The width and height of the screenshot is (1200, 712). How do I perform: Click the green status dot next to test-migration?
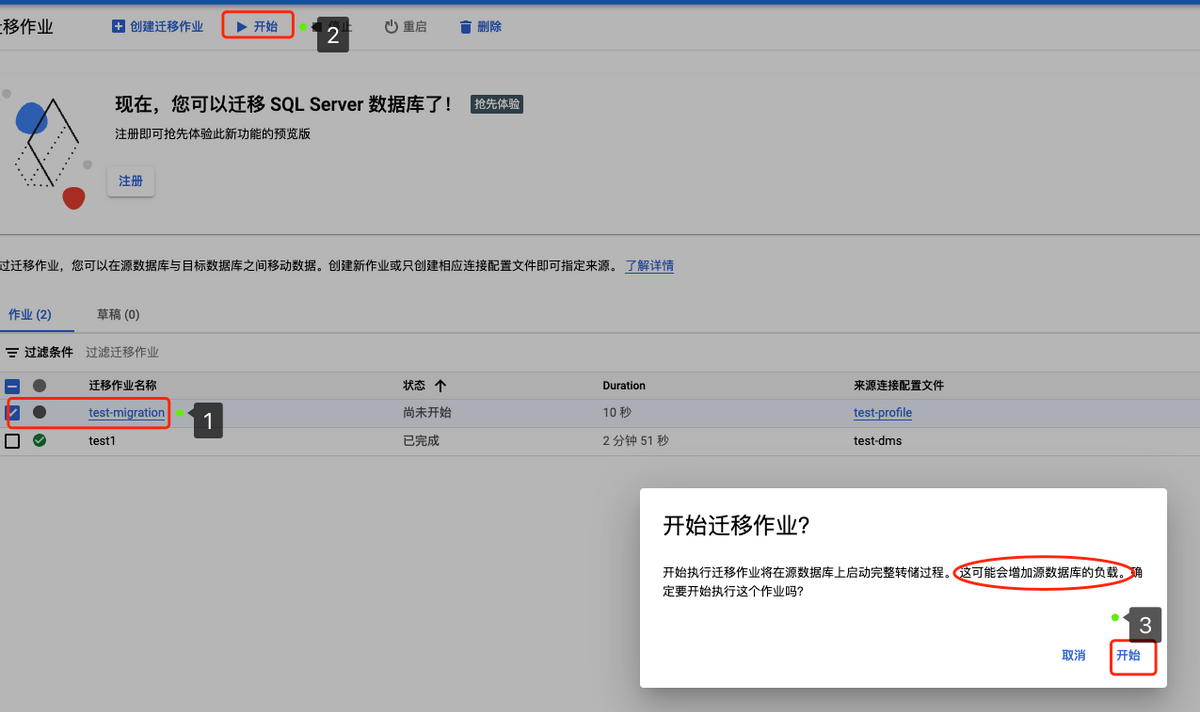point(181,412)
